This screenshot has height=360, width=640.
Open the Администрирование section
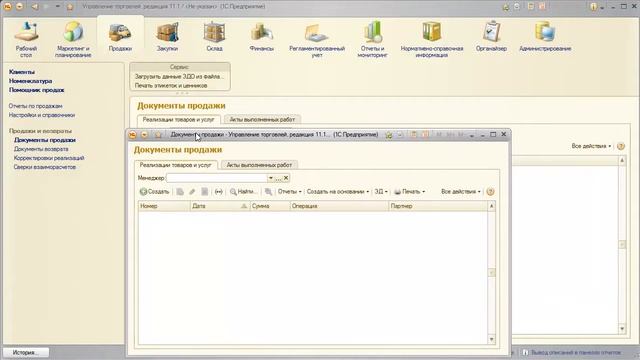click(x=545, y=37)
